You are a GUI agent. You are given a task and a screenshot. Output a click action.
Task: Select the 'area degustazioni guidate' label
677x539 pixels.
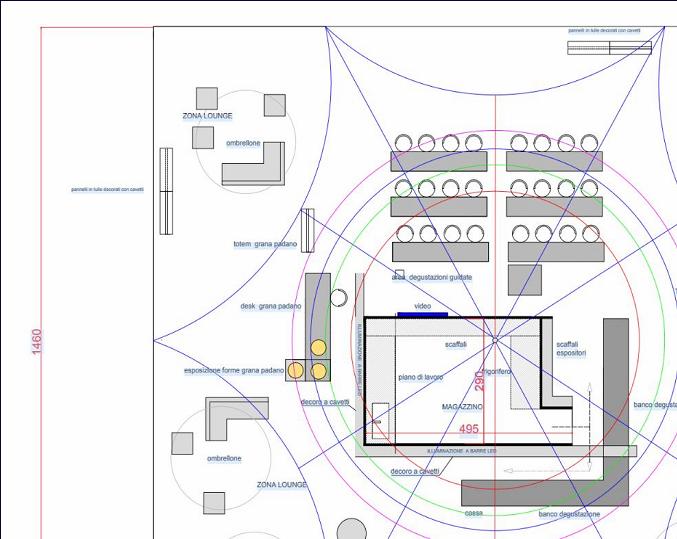[432, 277]
